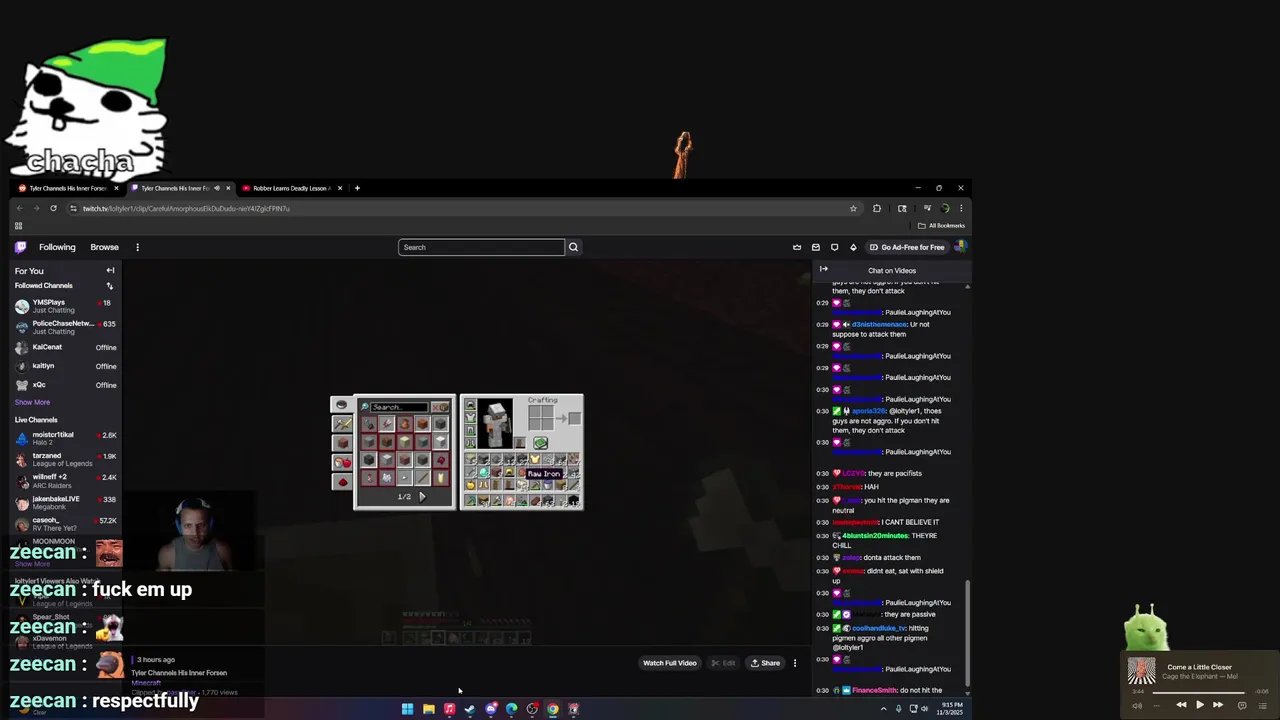Click Go Ad-Free for Free button
This screenshot has width=1280, height=720.
(x=907, y=247)
